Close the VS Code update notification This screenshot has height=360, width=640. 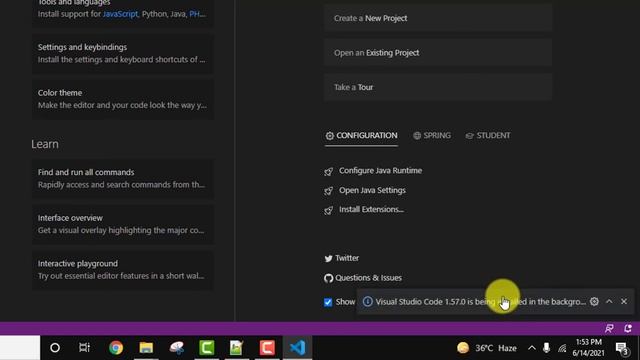click(624, 302)
